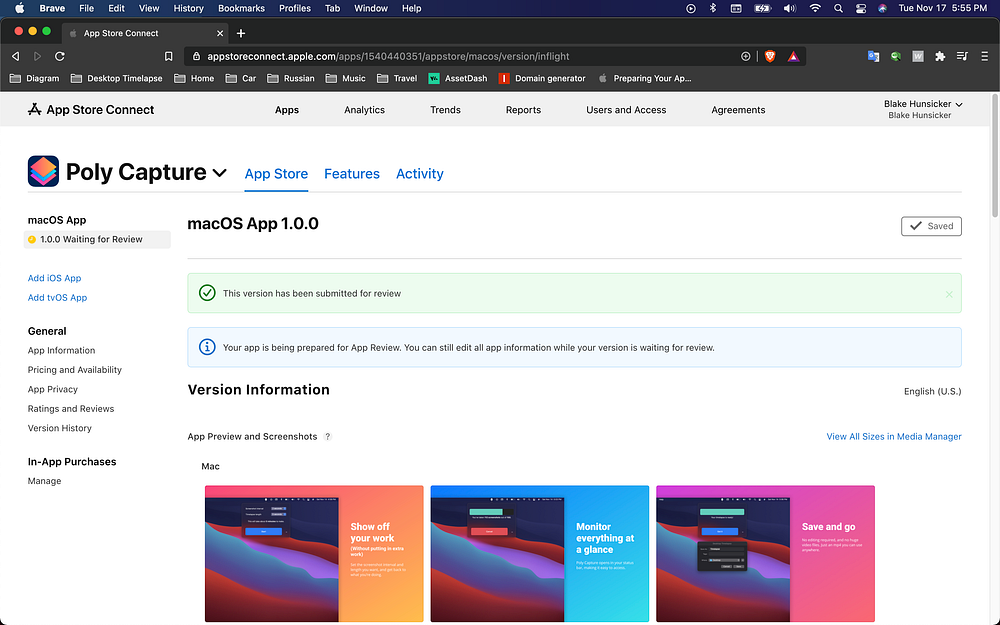The width and height of the screenshot is (1000, 625).
Task: Open View All Sizes in Media Manager
Action: click(x=893, y=437)
